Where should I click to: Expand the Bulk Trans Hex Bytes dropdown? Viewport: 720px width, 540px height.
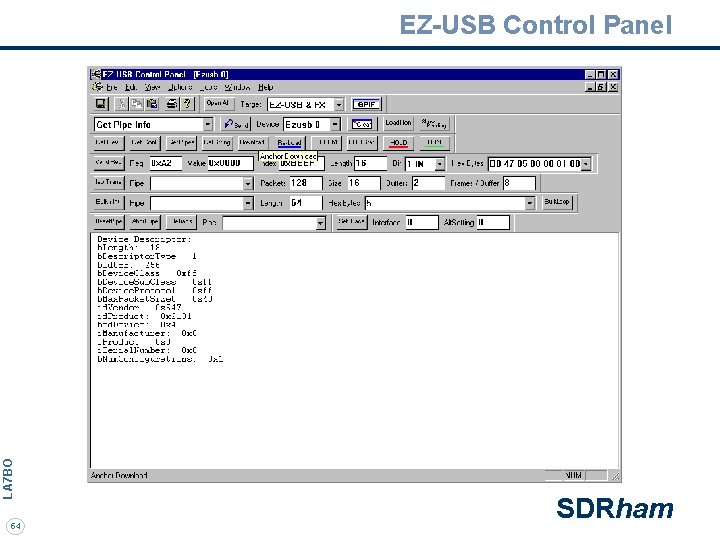pos(530,203)
